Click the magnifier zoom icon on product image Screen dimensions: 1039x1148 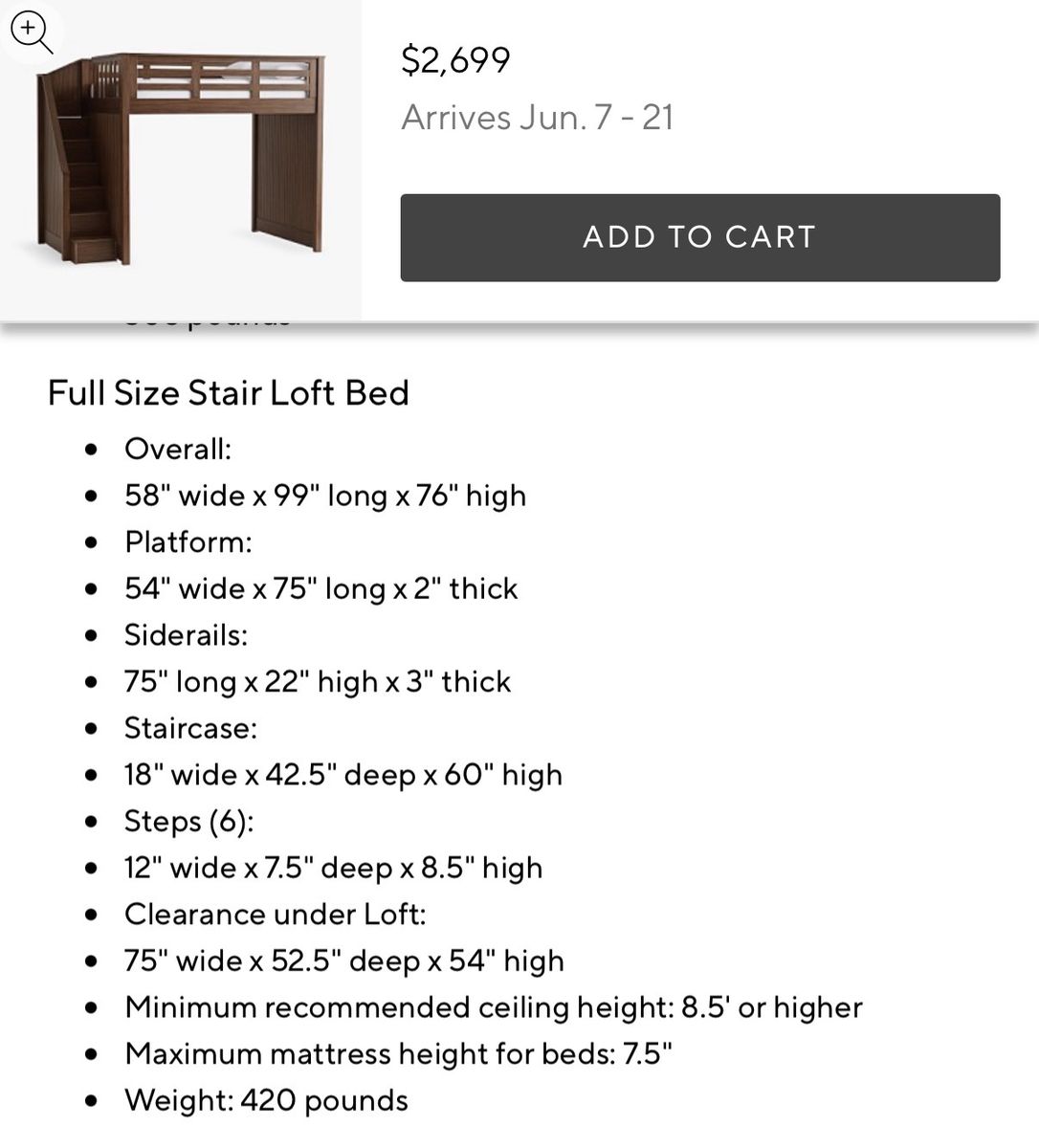[31, 32]
